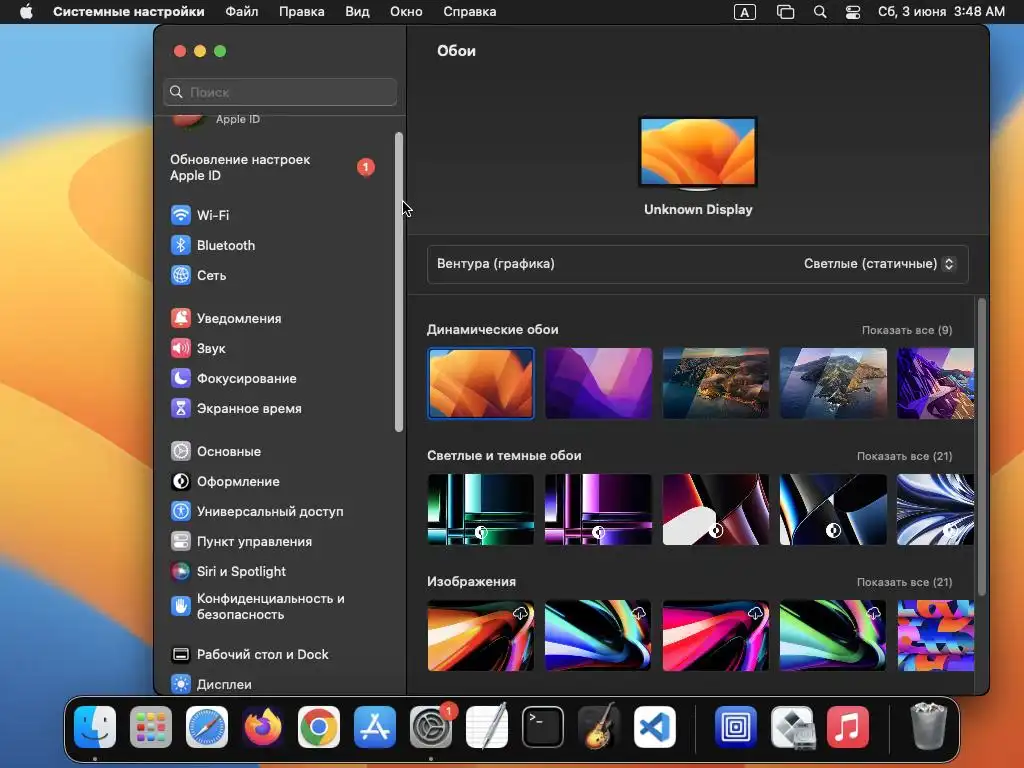Launch Safari from the Dock
This screenshot has width=1024, height=768.
tap(207, 727)
